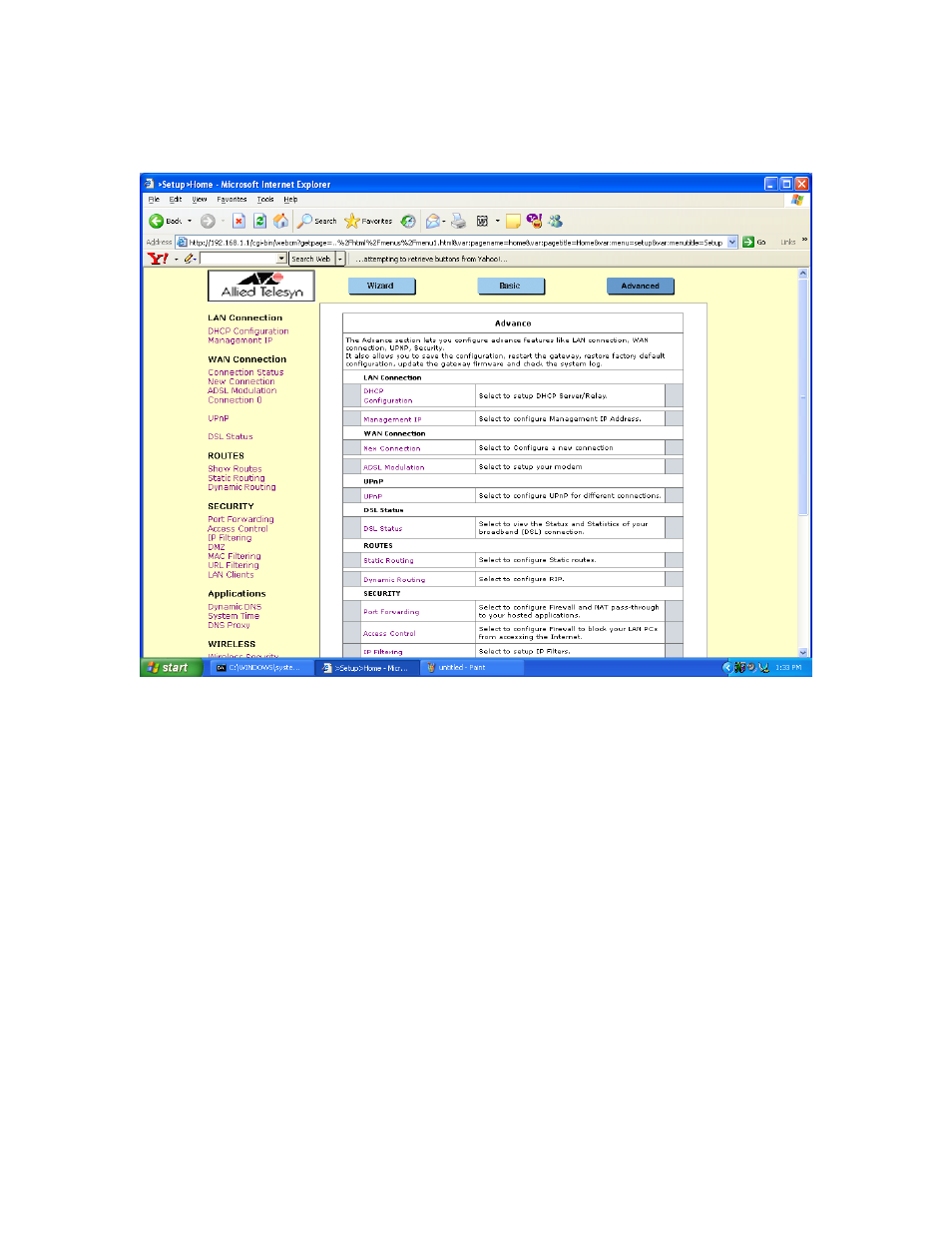952x1233 pixels.
Task: Click the Allied Telesyn logo
Action: pyautogui.click(x=261, y=286)
